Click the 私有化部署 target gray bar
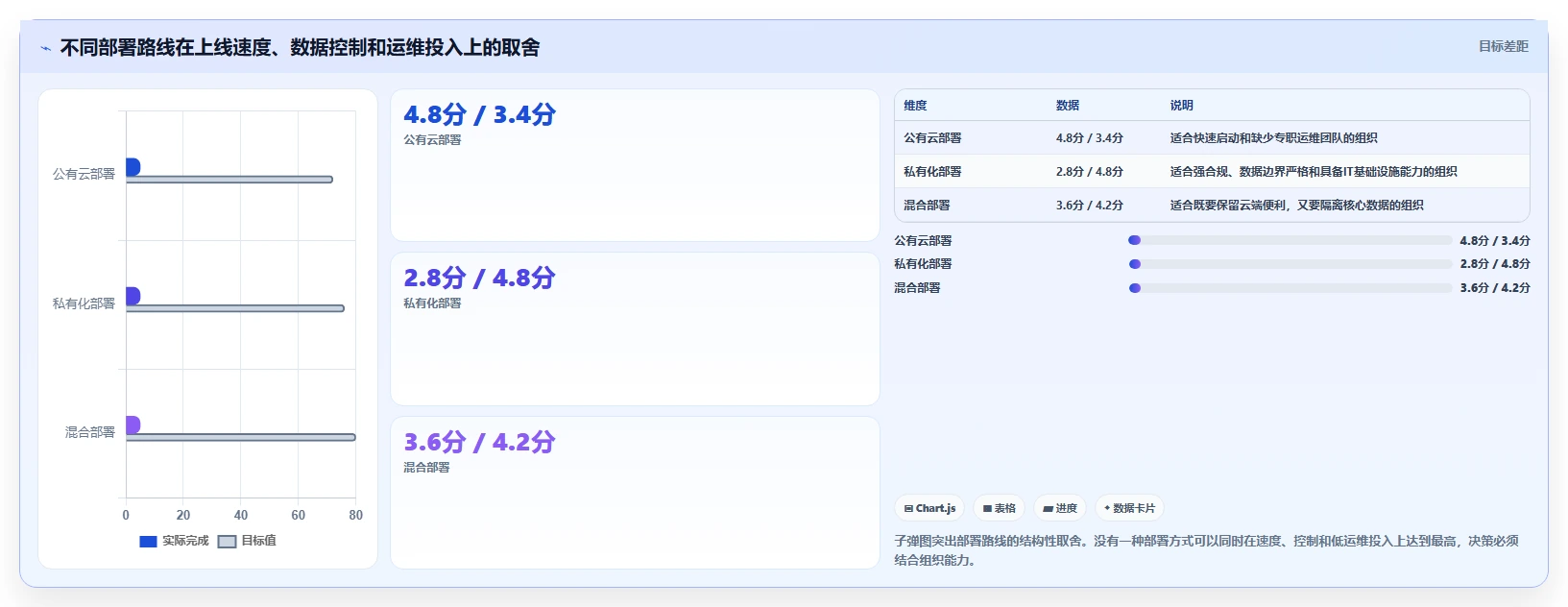1568x607 pixels. pos(235,308)
